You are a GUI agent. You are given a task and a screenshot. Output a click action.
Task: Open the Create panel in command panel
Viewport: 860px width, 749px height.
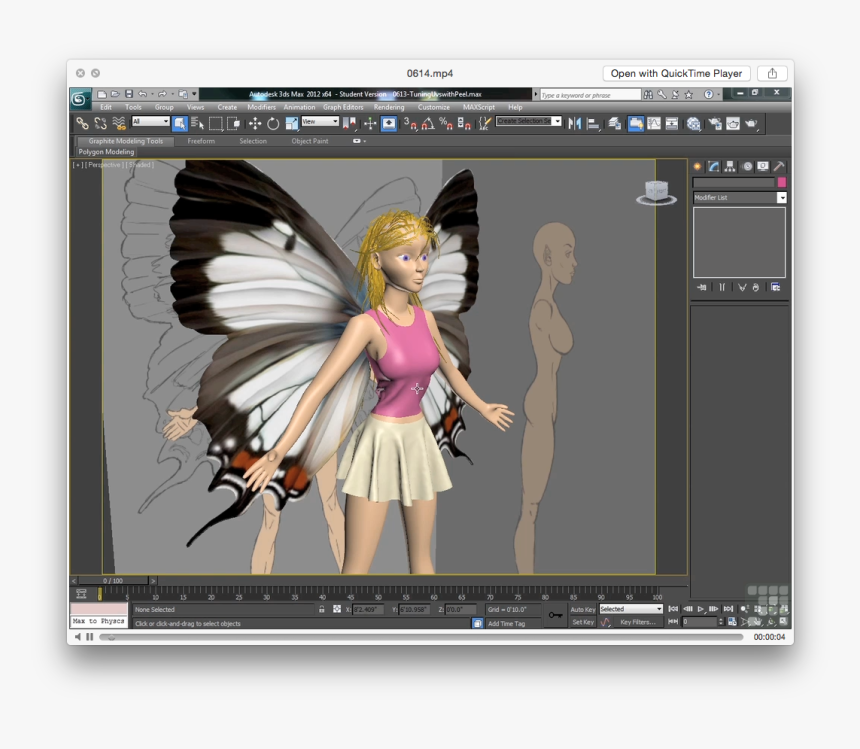pyautogui.click(x=699, y=166)
